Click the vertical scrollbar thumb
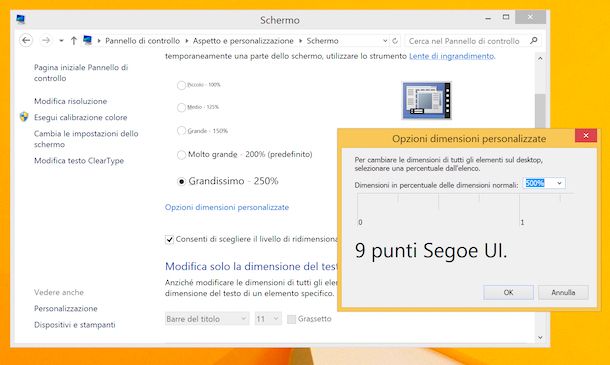This screenshot has height=365, width=610. click(540, 111)
